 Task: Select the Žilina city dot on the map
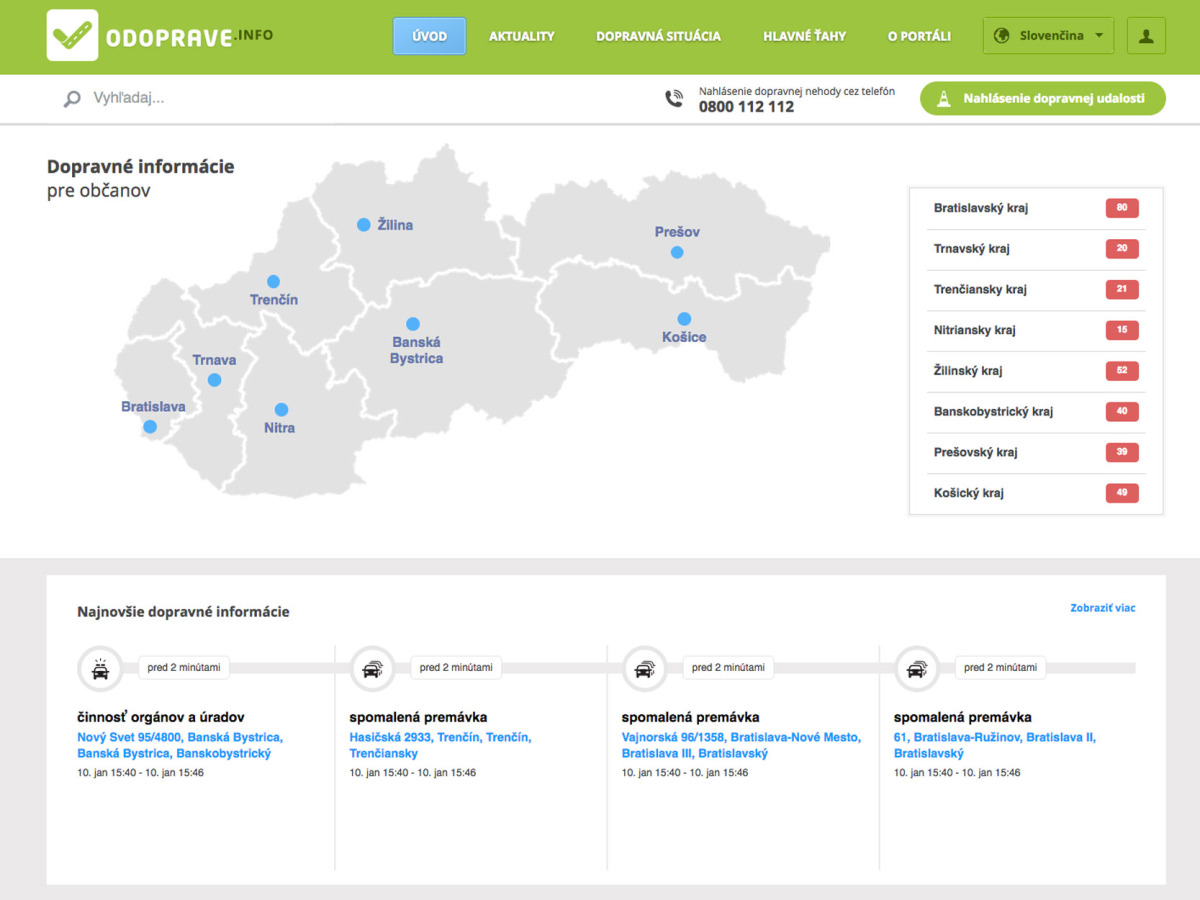pyautogui.click(x=364, y=225)
